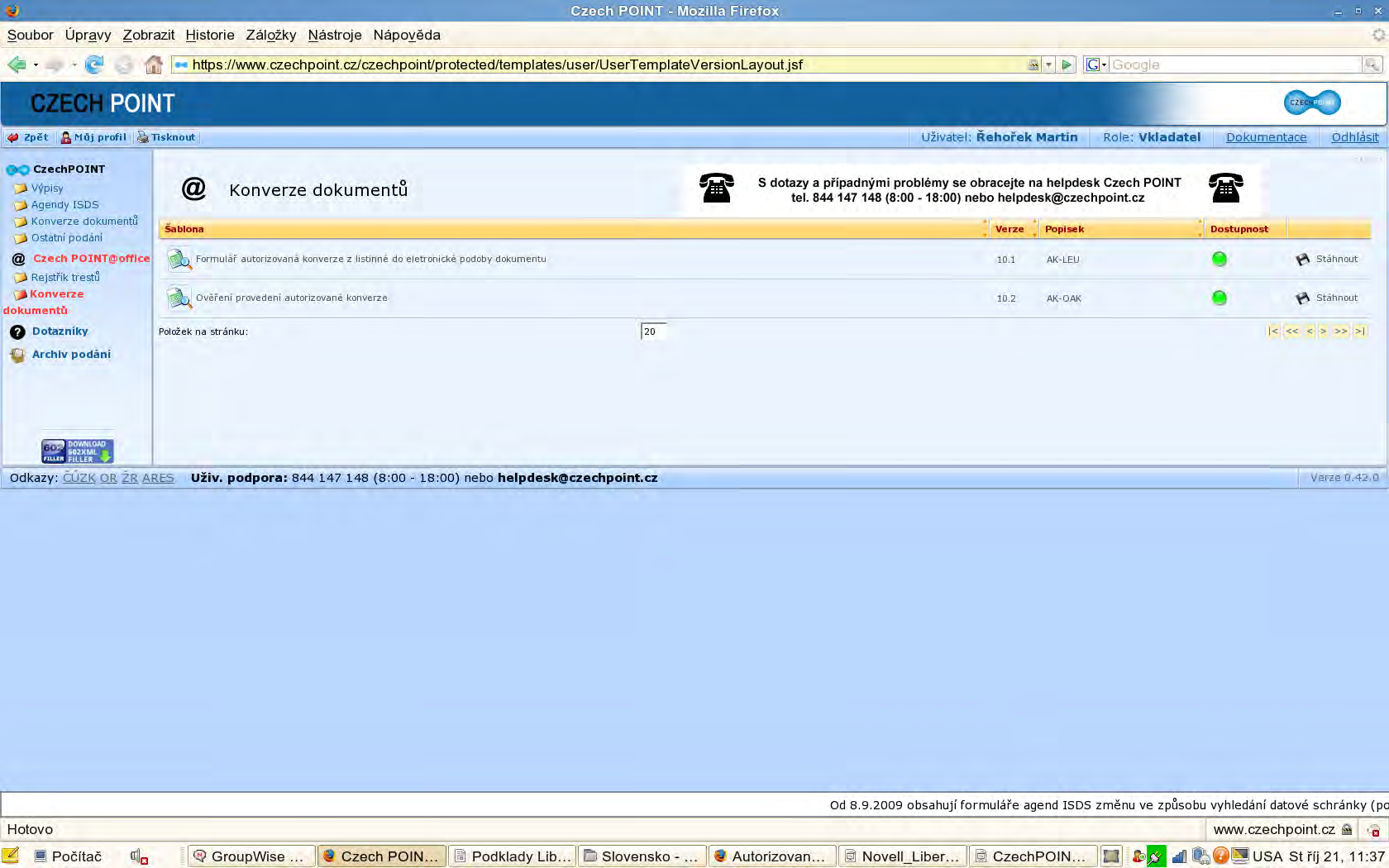Click the save disk icon in AK-OAK row
Screen dimensions: 1389x868
coord(1302,298)
